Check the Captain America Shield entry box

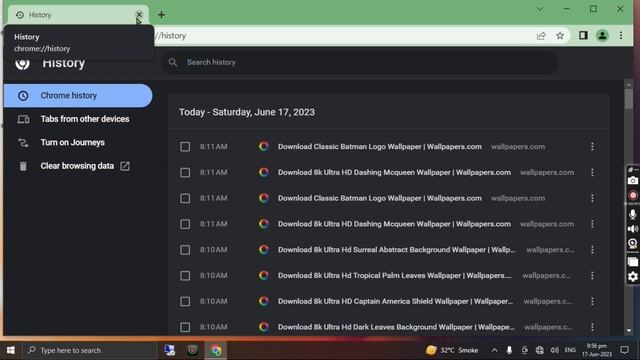click(x=185, y=301)
